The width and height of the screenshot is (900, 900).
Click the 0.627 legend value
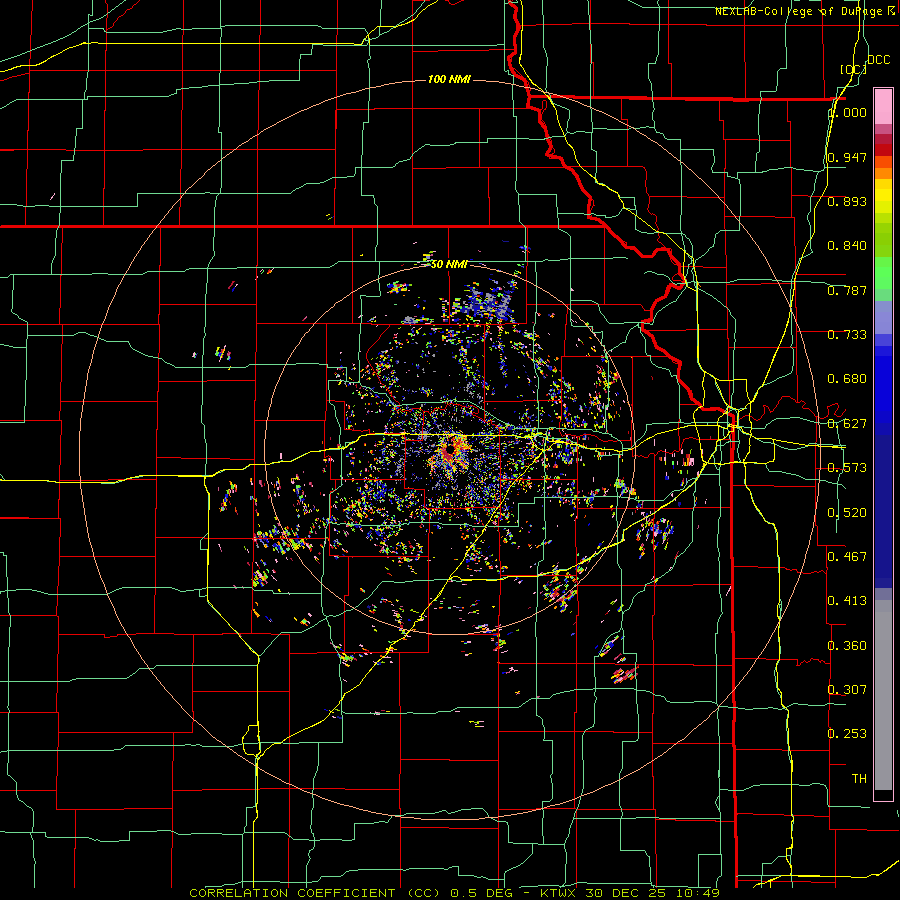click(x=847, y=424)
